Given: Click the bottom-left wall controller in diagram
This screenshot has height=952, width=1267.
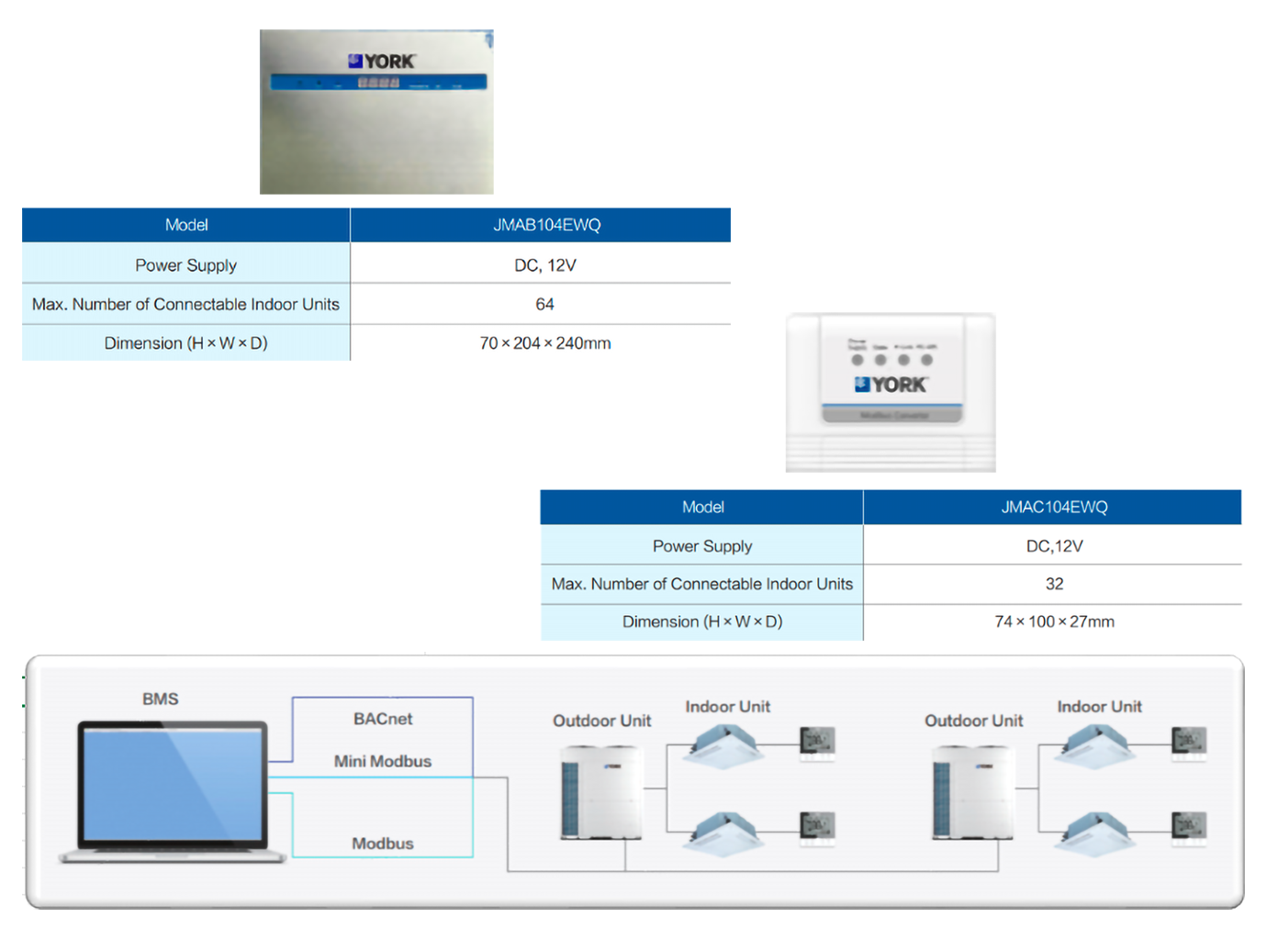Looking at the screenshot, I should [x=816, y=825].
